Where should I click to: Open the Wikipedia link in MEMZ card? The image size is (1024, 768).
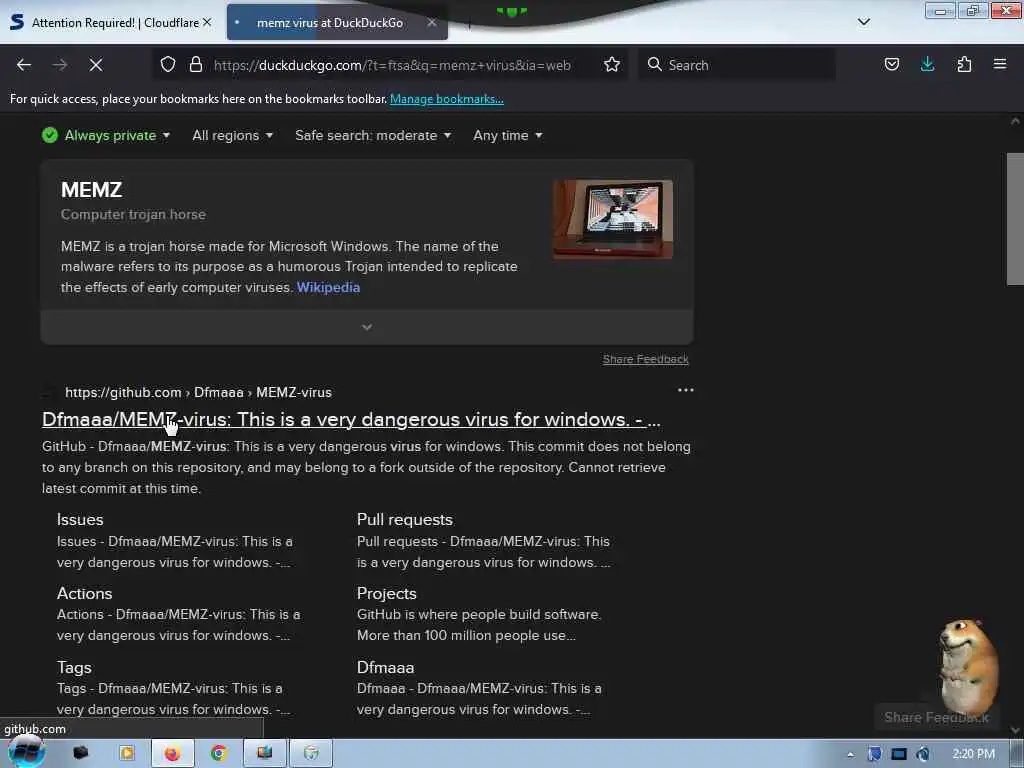[x=328, y=287]
